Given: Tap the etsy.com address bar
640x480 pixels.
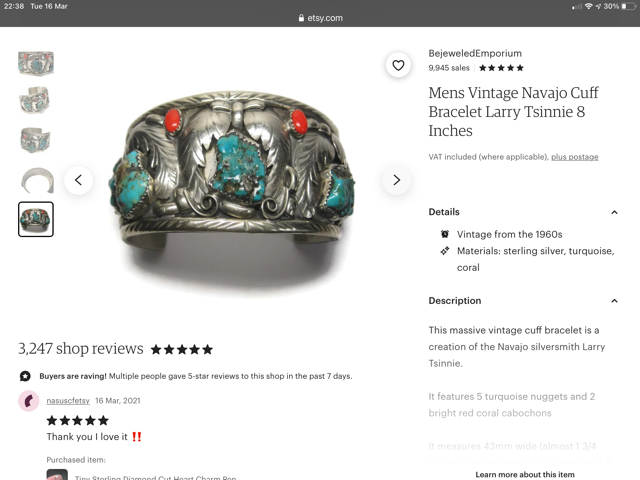Looking at the screenshot, I should coord(320,18).
